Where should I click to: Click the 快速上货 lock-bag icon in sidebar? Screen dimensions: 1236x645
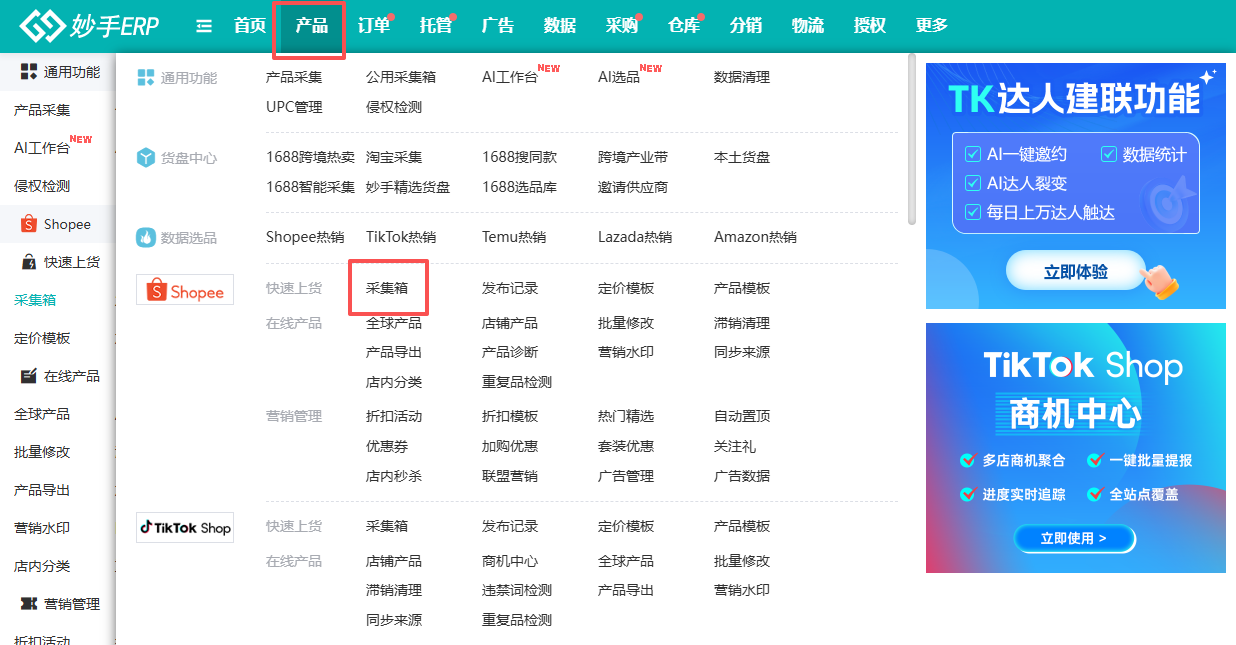point(28,262)
